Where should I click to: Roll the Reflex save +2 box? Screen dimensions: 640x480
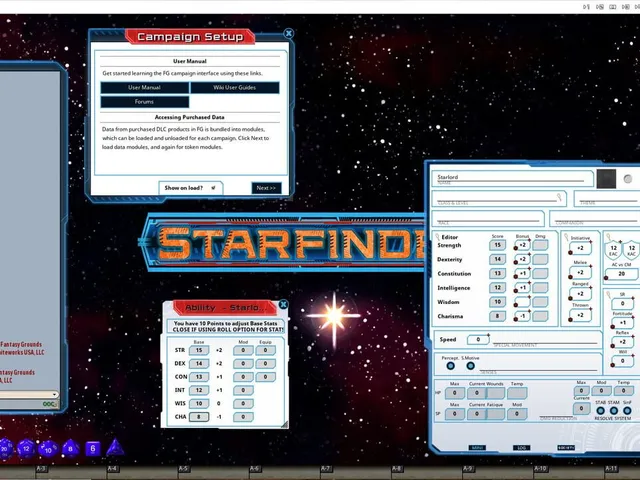[623, 342]
